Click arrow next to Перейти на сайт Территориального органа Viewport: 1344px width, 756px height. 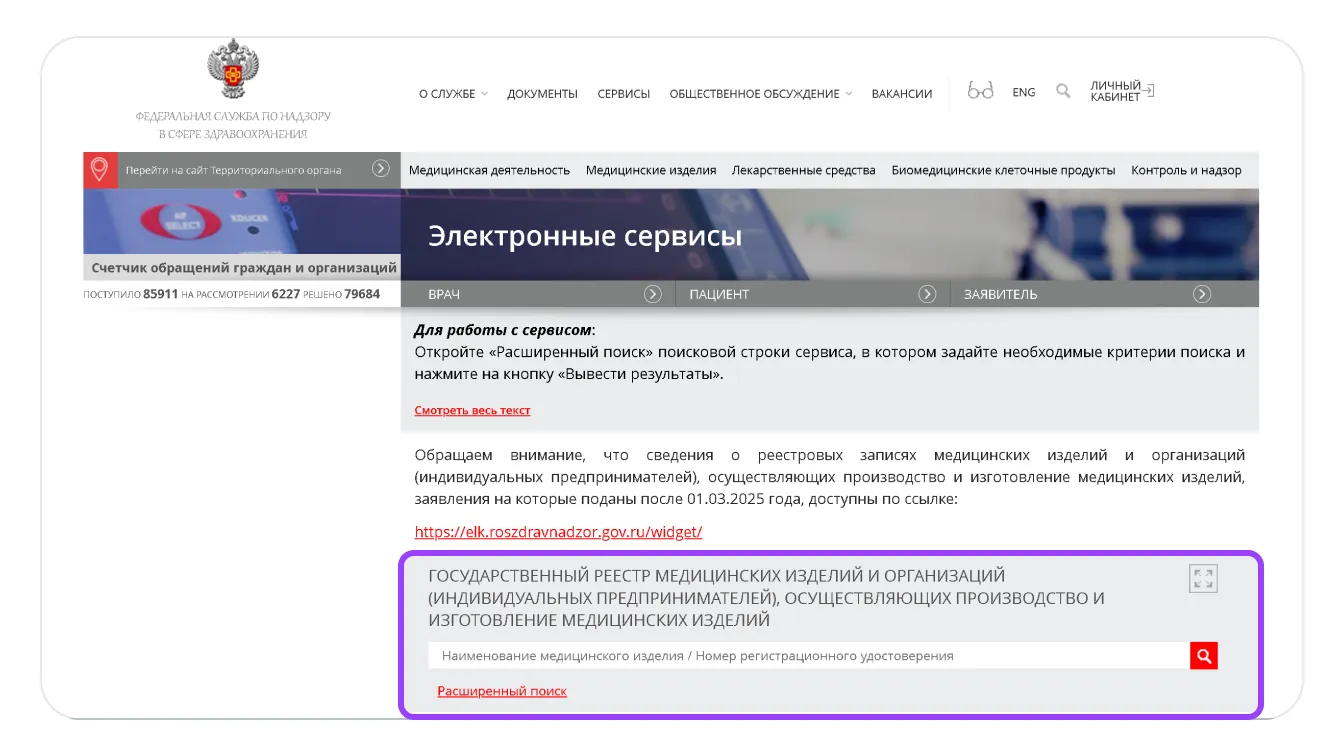[x=381, y=169]
